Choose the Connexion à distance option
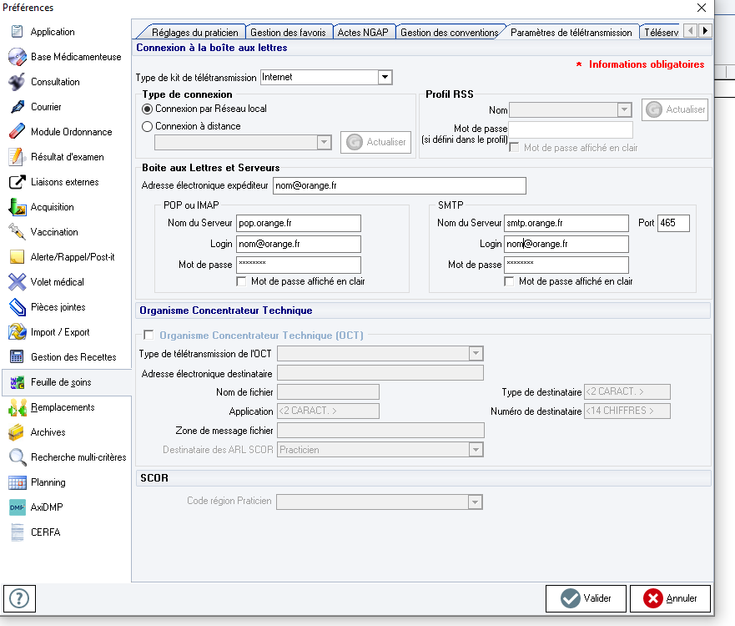This screenshot has width=735, height=626. tap(148, 126)
